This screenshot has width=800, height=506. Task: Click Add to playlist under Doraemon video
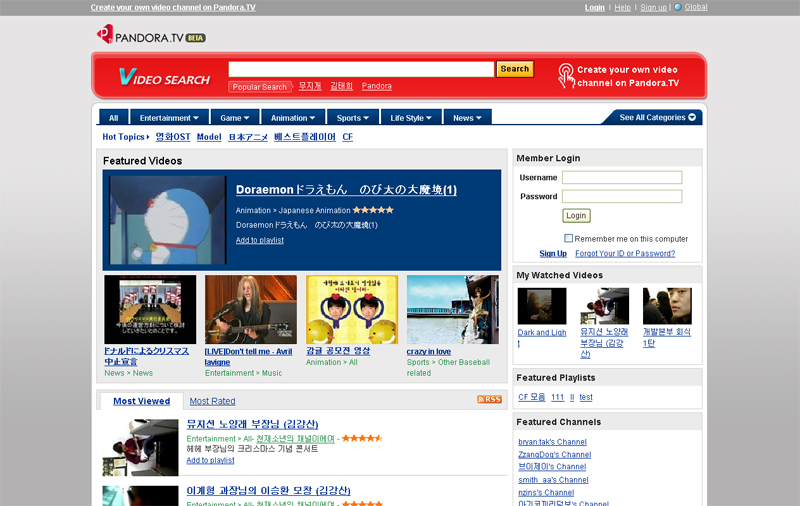tap(260, 240)
